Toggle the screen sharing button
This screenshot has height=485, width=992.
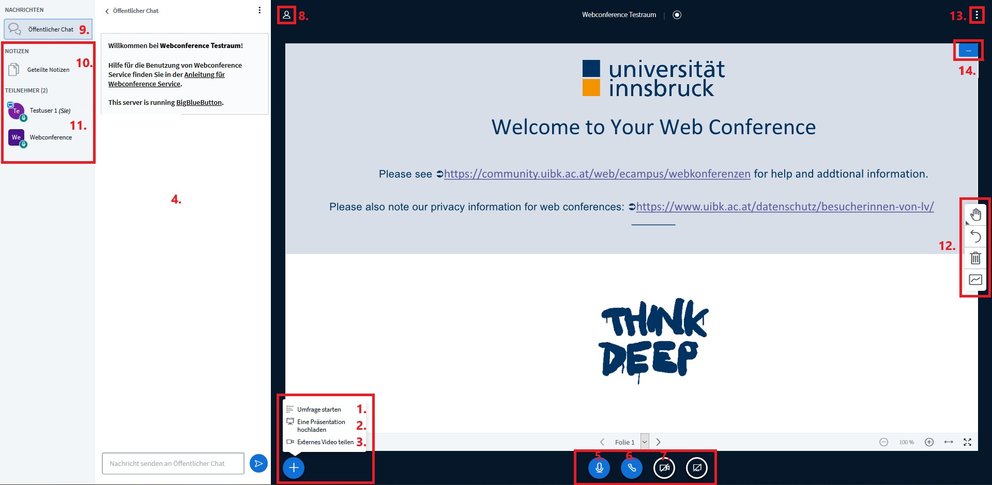[x=697, y=466]
